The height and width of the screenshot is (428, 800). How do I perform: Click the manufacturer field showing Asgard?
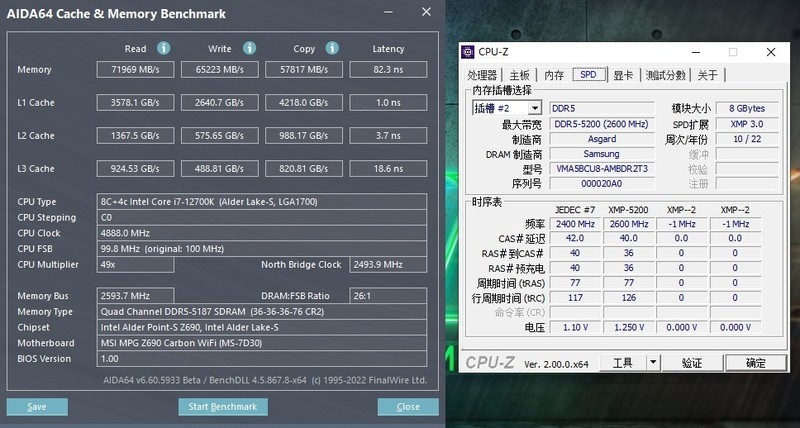(602, 139)
